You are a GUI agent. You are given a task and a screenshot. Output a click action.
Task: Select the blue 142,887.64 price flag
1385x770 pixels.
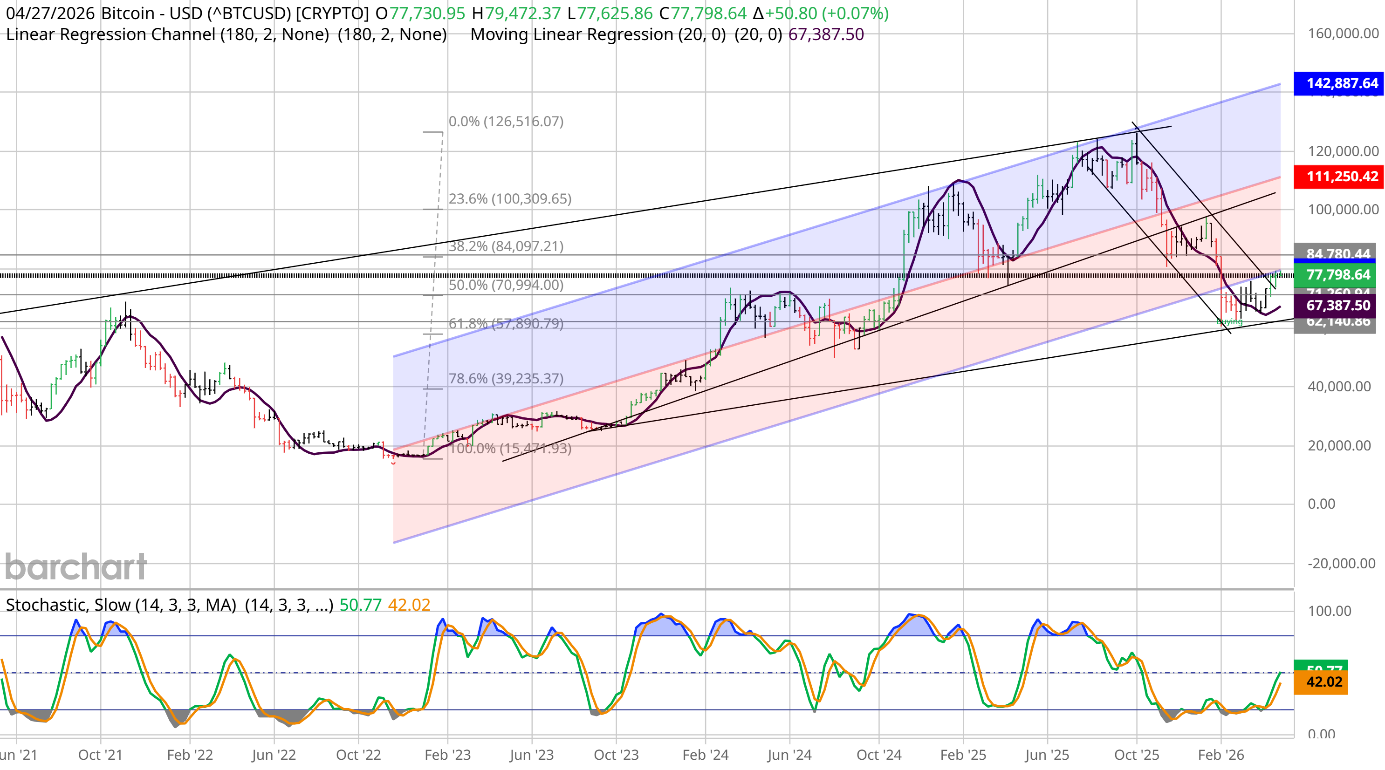click(1341, 84)
